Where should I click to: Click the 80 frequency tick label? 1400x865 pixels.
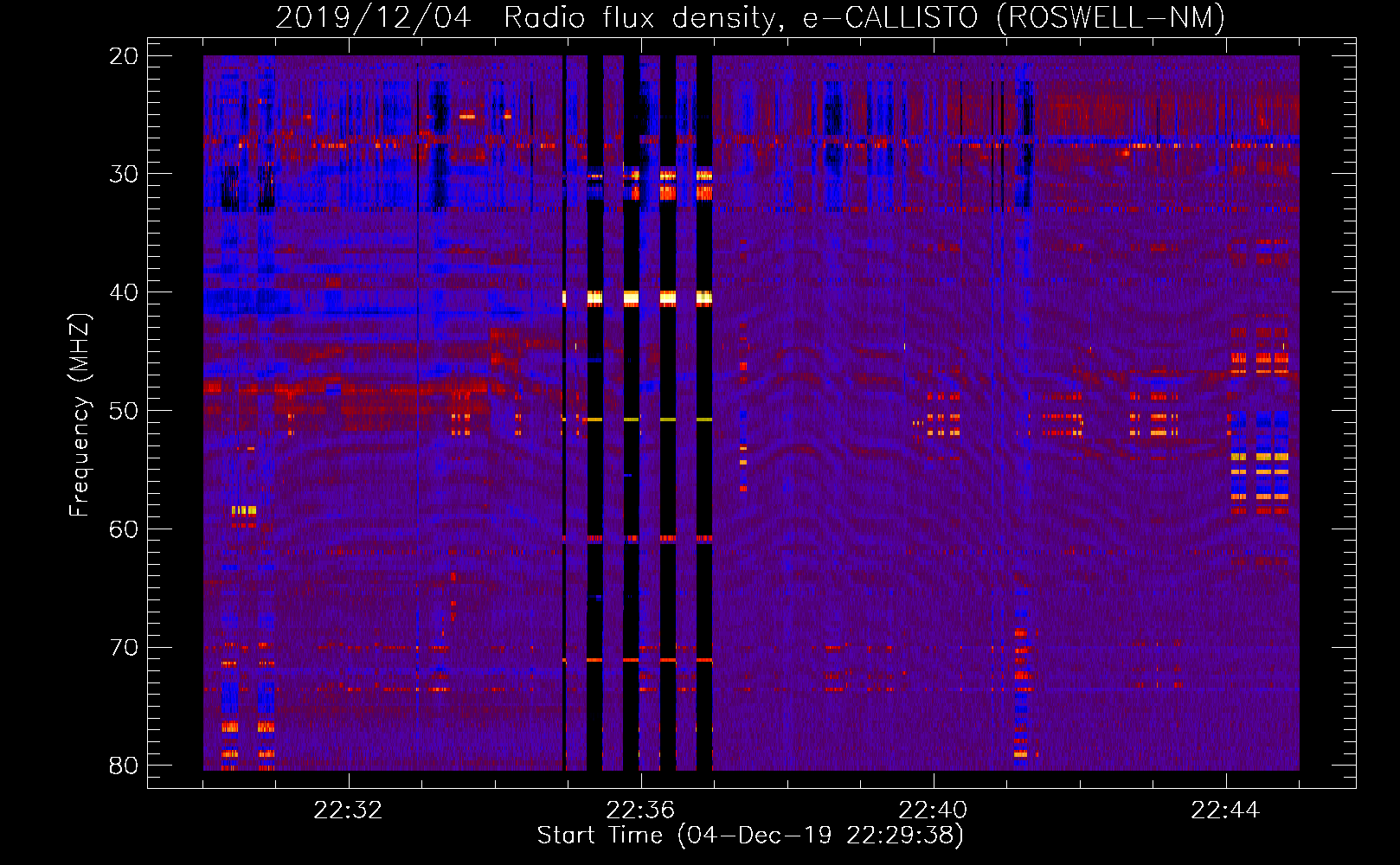124,766
